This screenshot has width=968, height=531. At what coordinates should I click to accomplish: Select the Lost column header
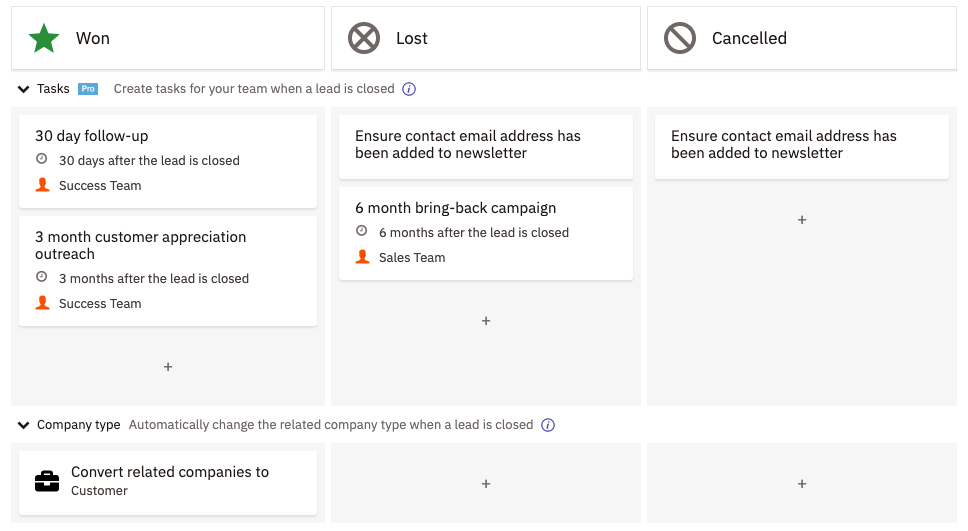coord(486,38)
